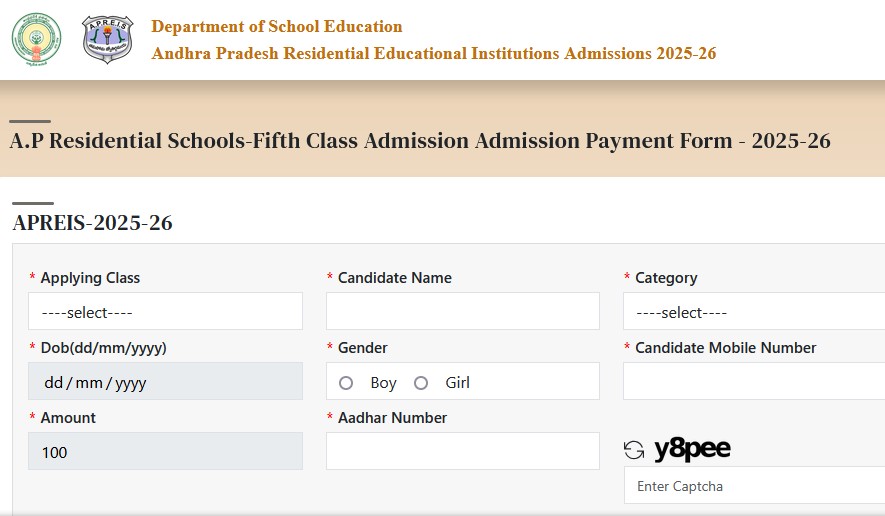
Task: Click the y8pee captcha text image
Action: tap(692, 450)
